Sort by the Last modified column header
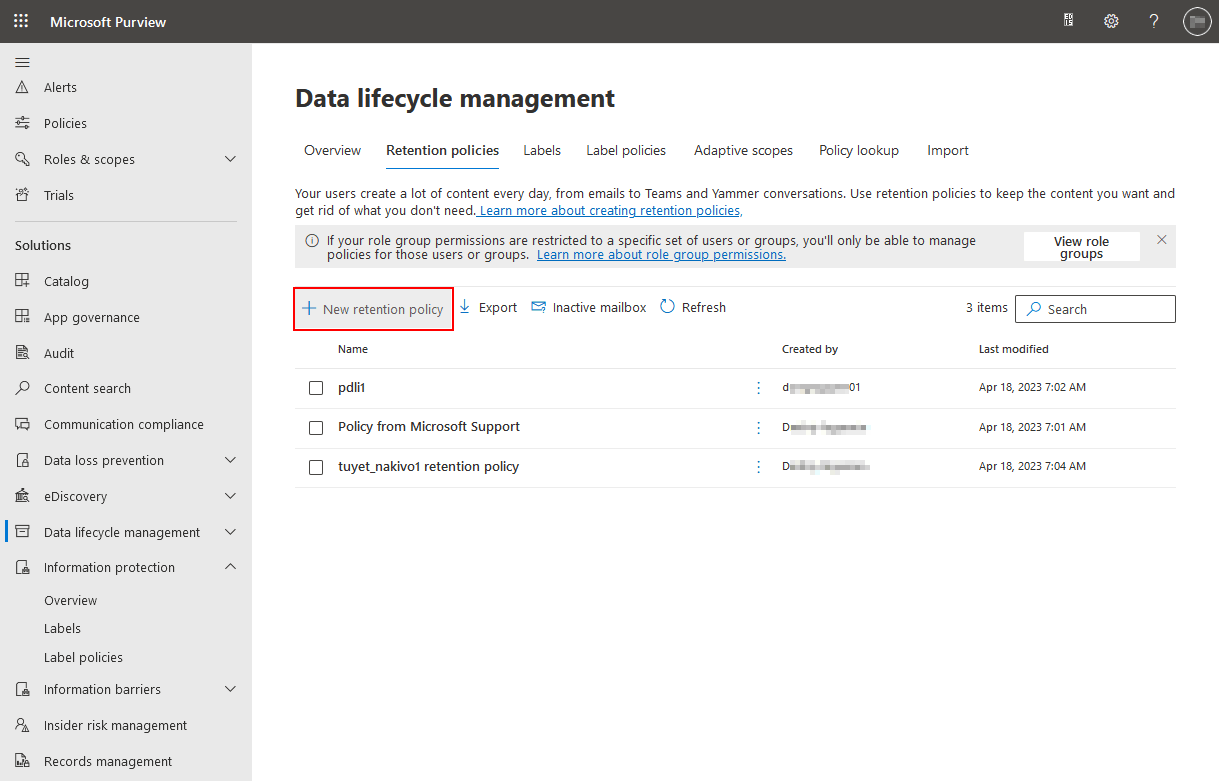Image resolution: width=1219 pixels, height=781 pixels. point(1014,349)
